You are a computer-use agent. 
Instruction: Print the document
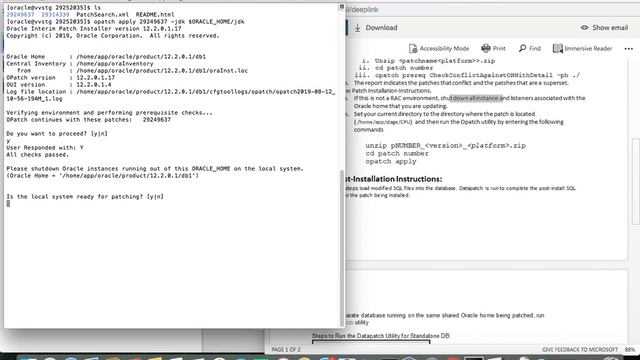click(x=493, y=48)
